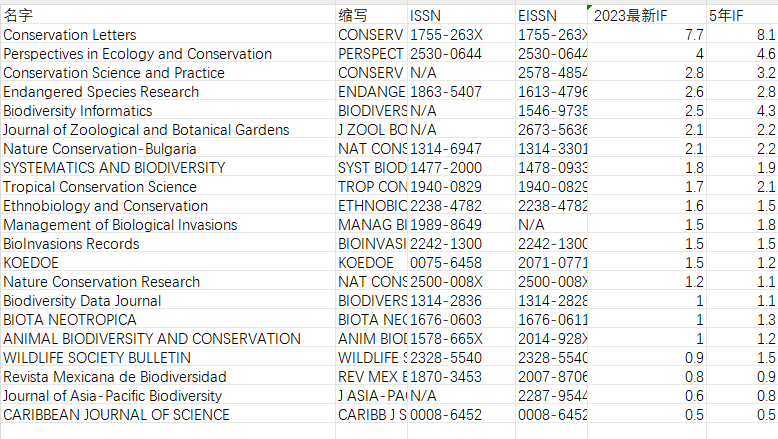Select the KOEDOE journal name cell
The image size is (778, 439).
point(168,263)
